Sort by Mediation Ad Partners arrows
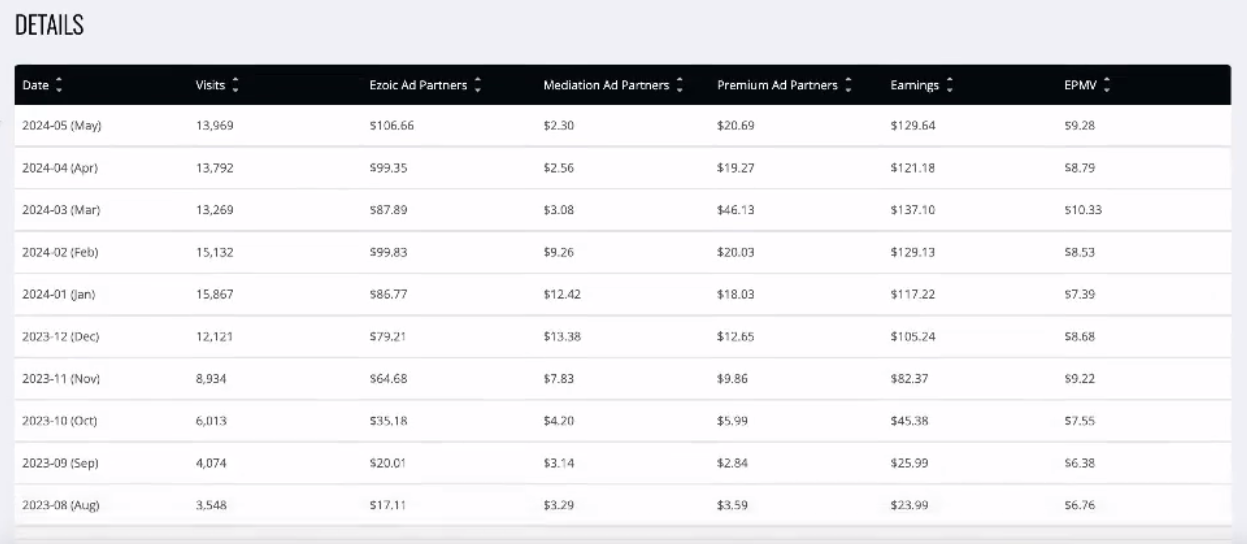1247x544 pixels. (x=680, y=86)
